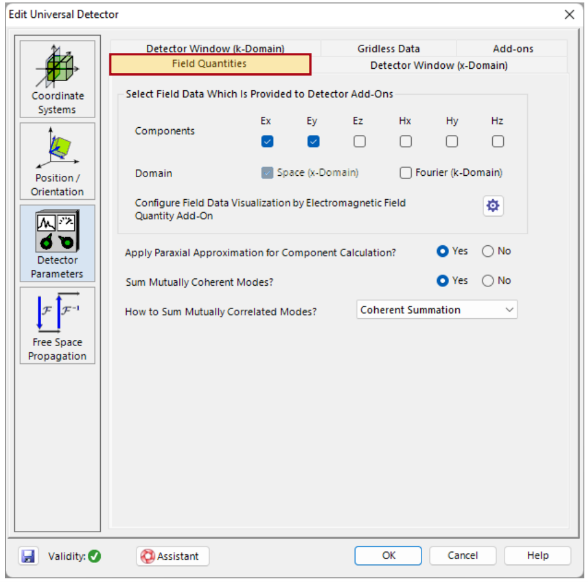This screenshot has height=582, width=588.
Task: Click the Space (x-Domain) checkbox
Action: click(267, 173)
